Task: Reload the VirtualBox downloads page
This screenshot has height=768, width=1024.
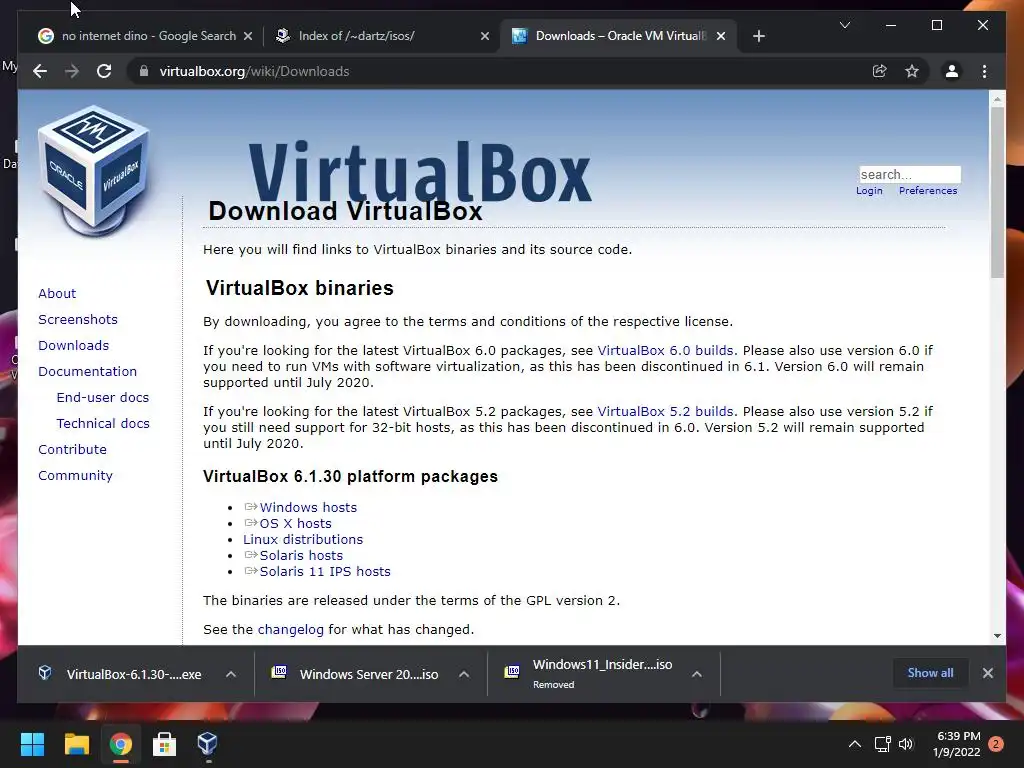Action: pyautogui.click(x=104, y=71)
